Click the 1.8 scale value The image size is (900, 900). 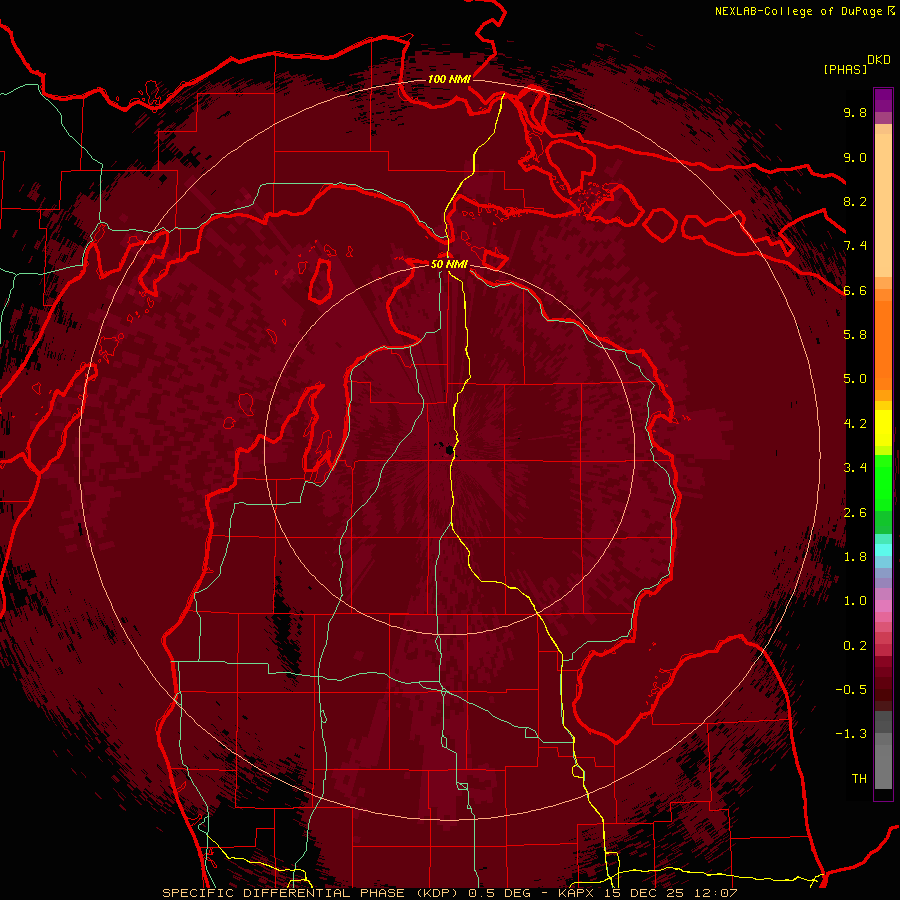point(855,557)
